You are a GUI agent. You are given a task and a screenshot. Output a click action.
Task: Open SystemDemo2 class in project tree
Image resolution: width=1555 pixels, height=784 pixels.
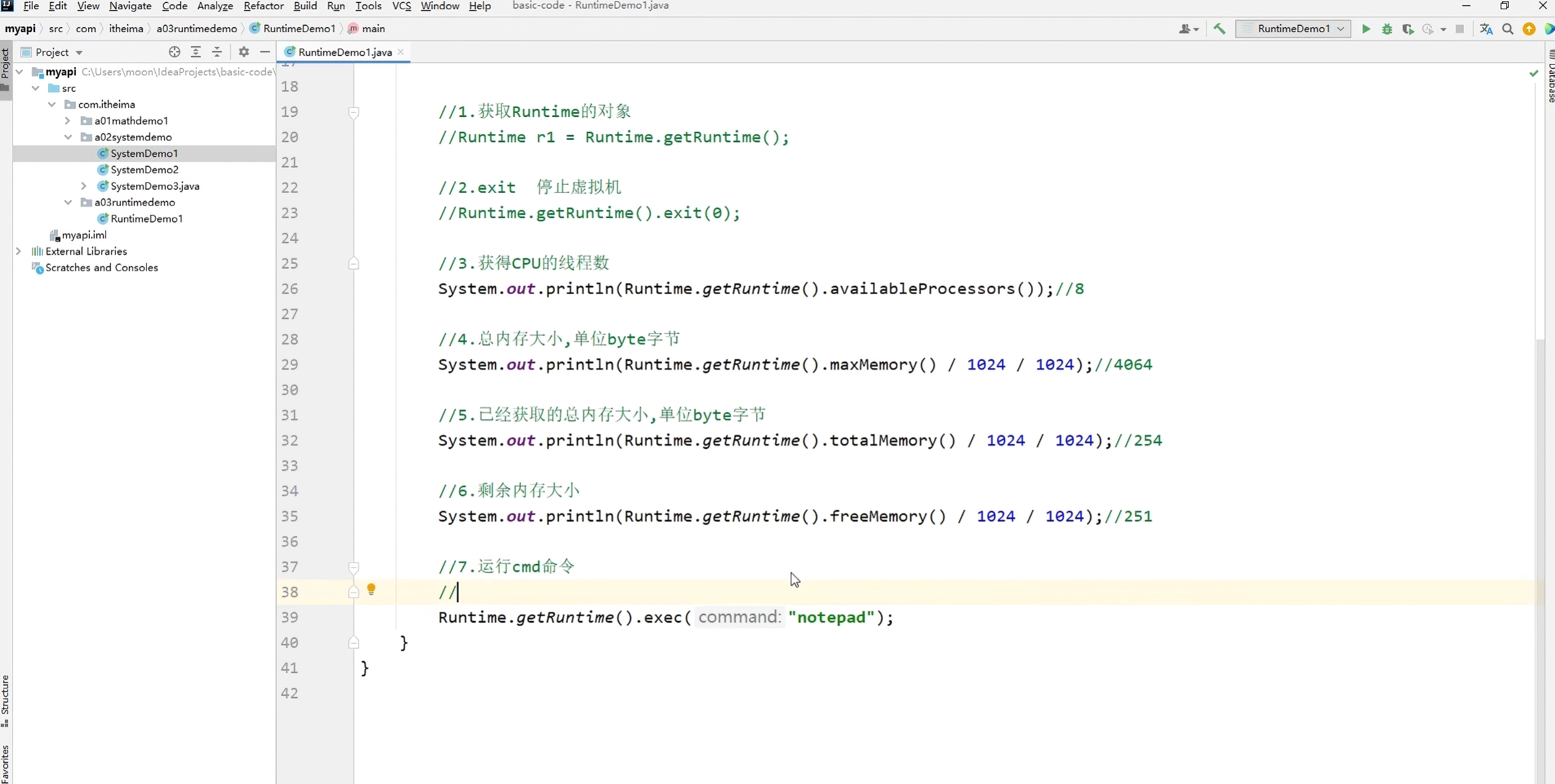point(144,169)
